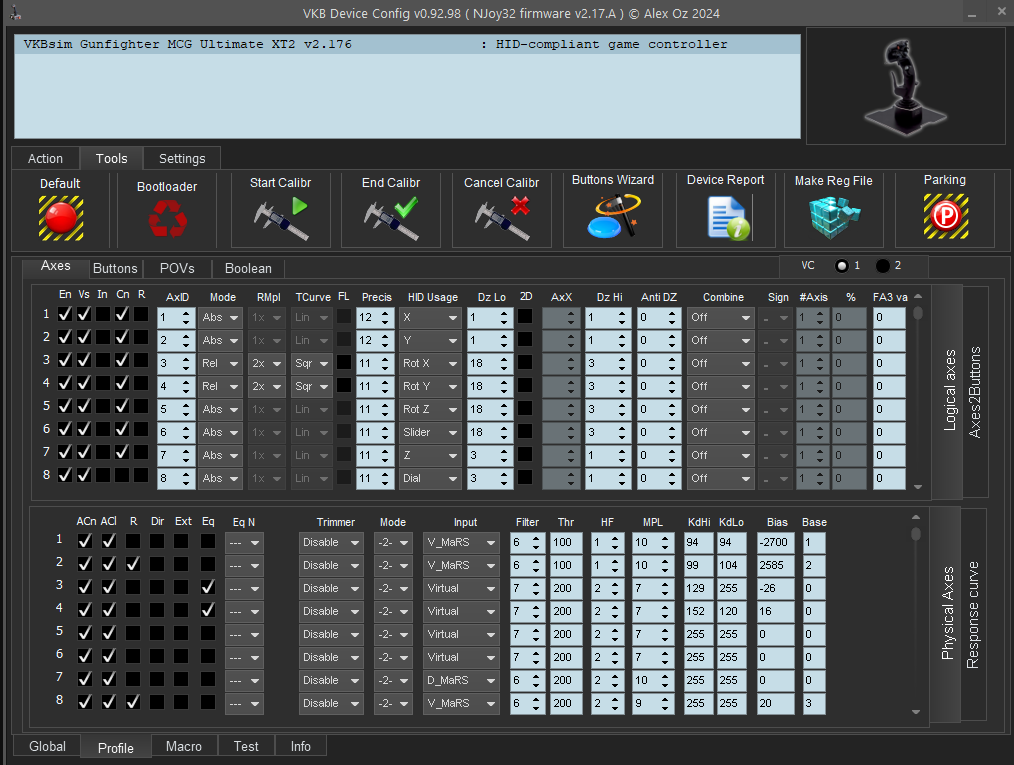Click the Parking icon
The height and width of the screenshot is (765, 1014).
(x=945, y=216)
